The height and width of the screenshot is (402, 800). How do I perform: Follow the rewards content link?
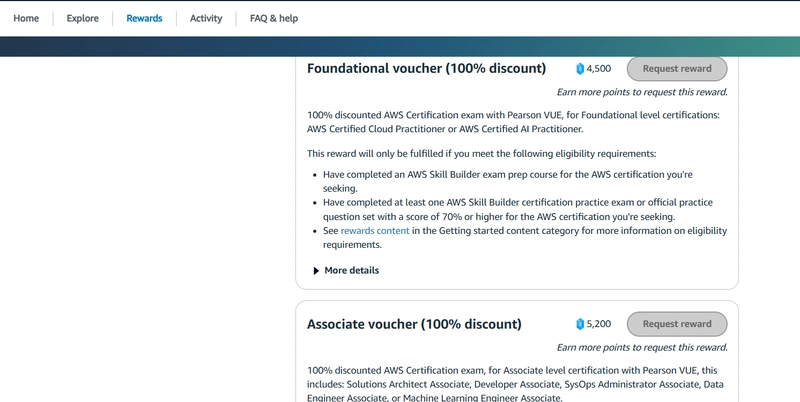click(x=375, y=231)
